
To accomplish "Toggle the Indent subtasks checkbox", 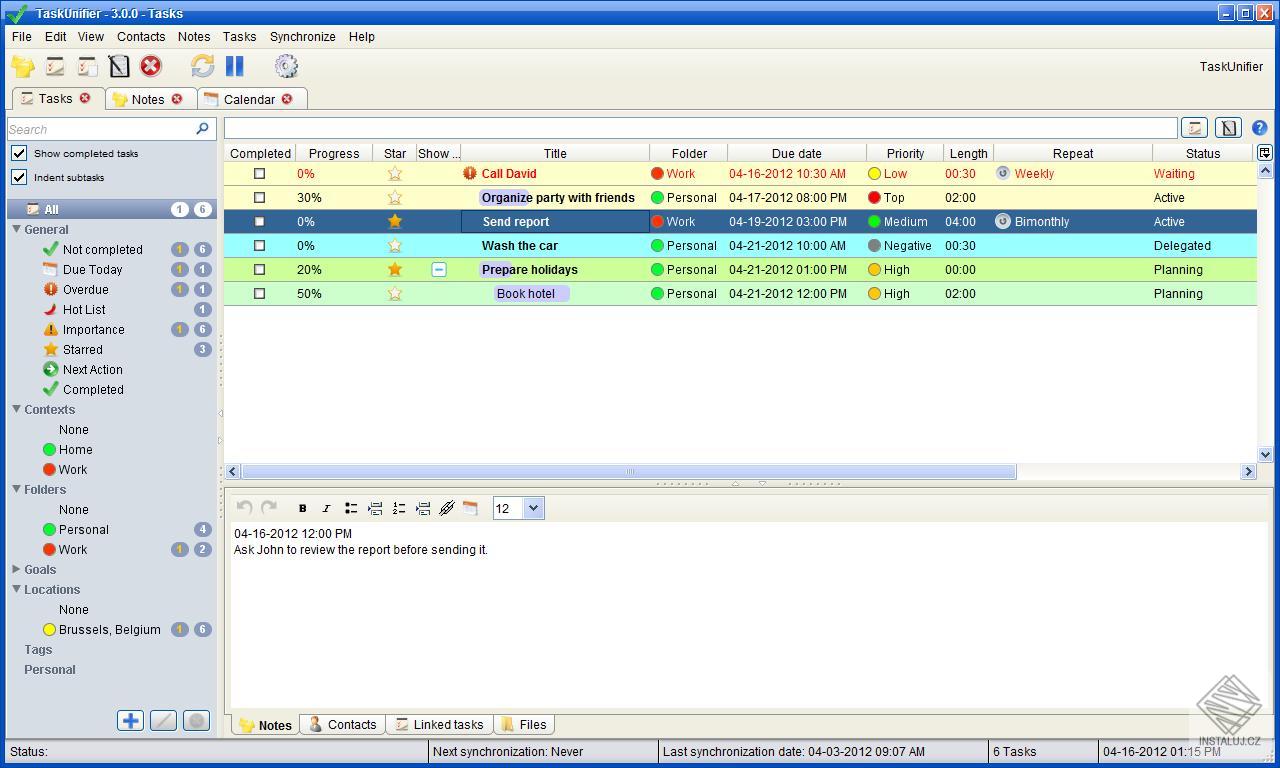I will click(19, 177).
